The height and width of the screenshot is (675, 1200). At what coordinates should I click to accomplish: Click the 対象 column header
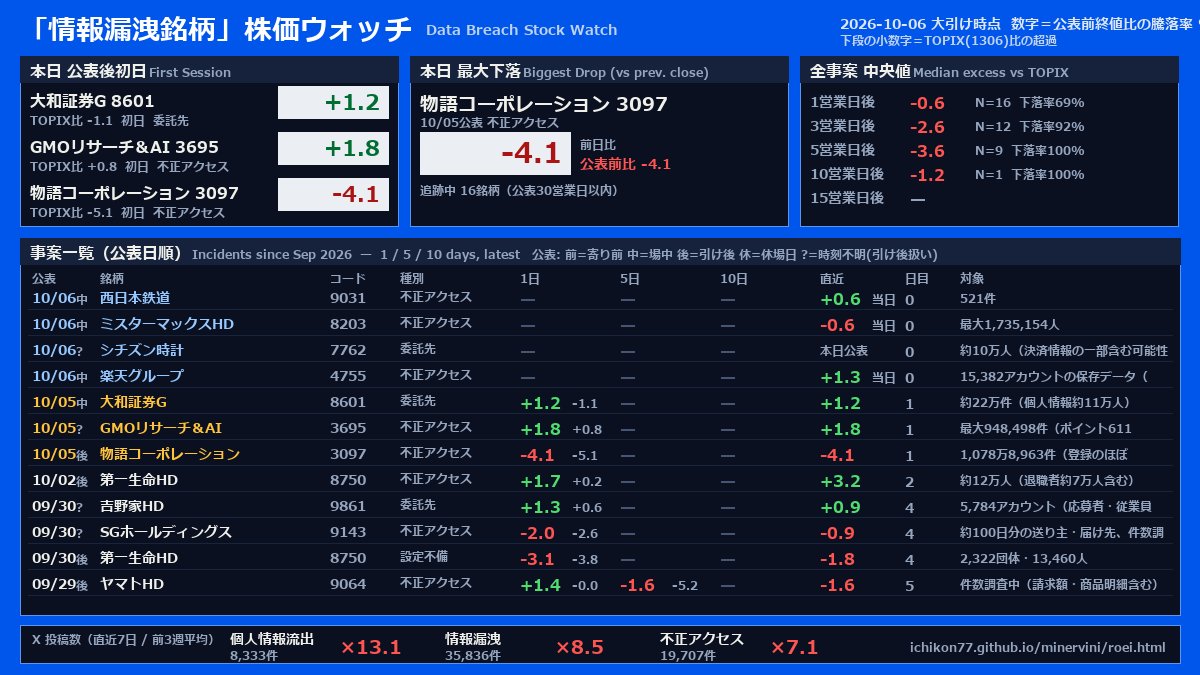click(x=972, y=278)
